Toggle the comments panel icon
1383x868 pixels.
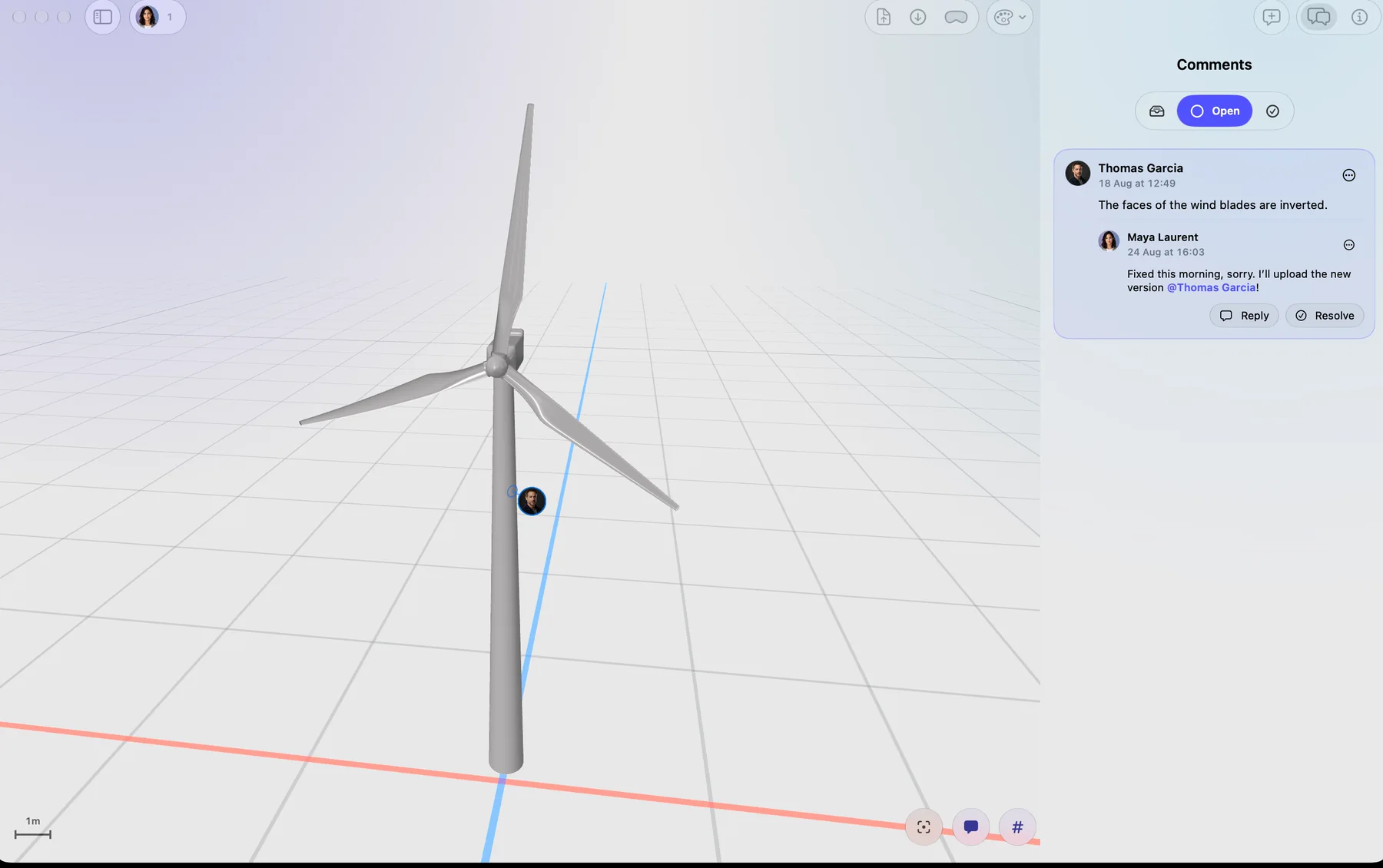pyautogui.click(x=1318, y=17)
